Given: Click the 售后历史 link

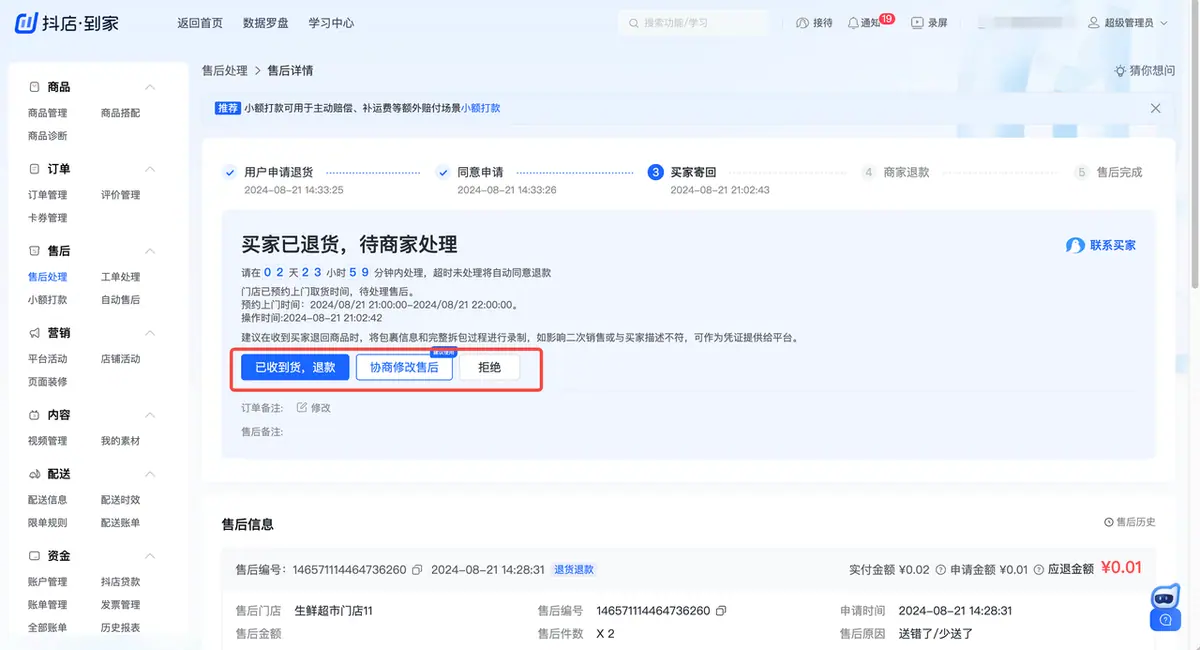Looking at the screenshot, I should (x=1130, y=522).
